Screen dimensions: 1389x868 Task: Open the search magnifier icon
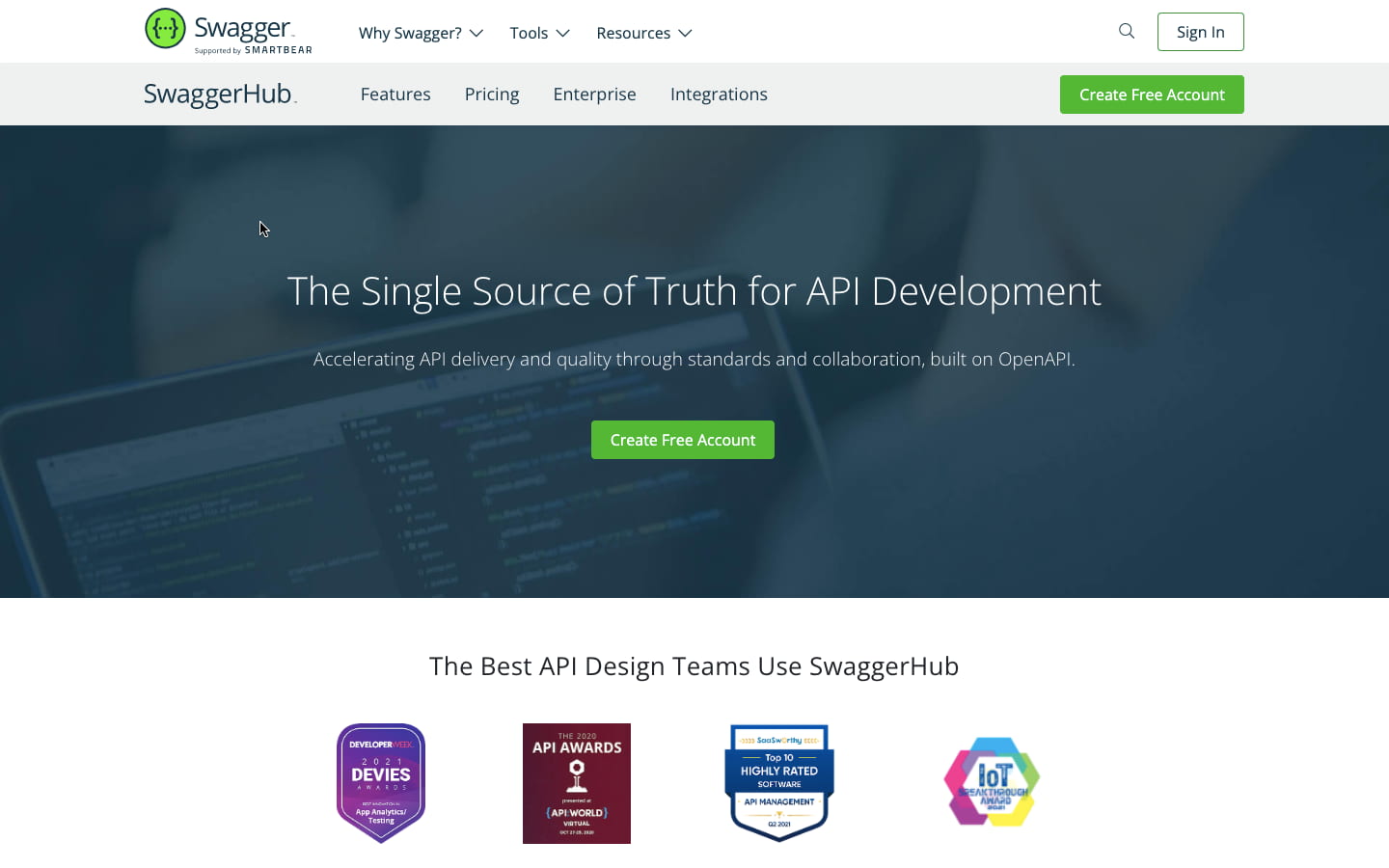(x=1127, y=31)
